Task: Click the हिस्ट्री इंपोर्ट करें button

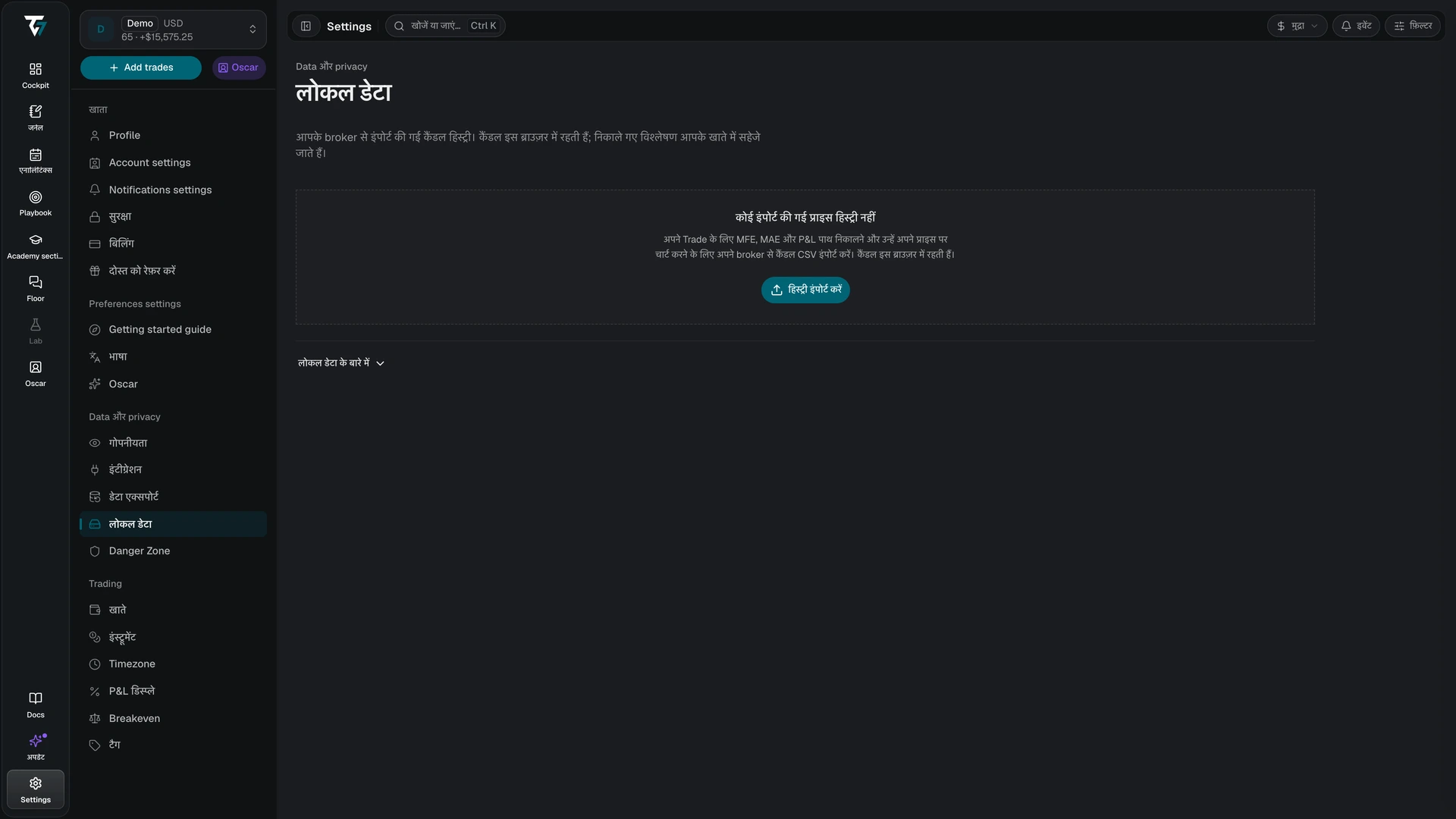Action: [x=805, y=290]
